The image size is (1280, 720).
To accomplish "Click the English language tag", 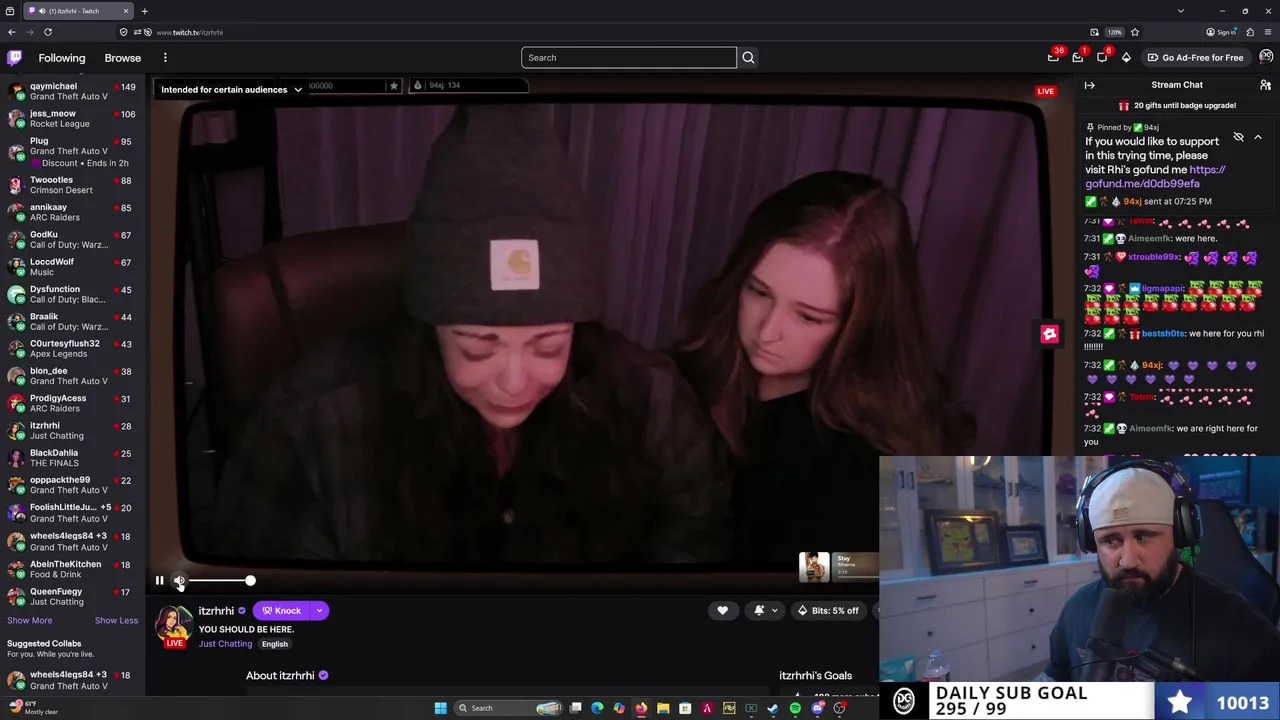I will click(x=275, y=644).
